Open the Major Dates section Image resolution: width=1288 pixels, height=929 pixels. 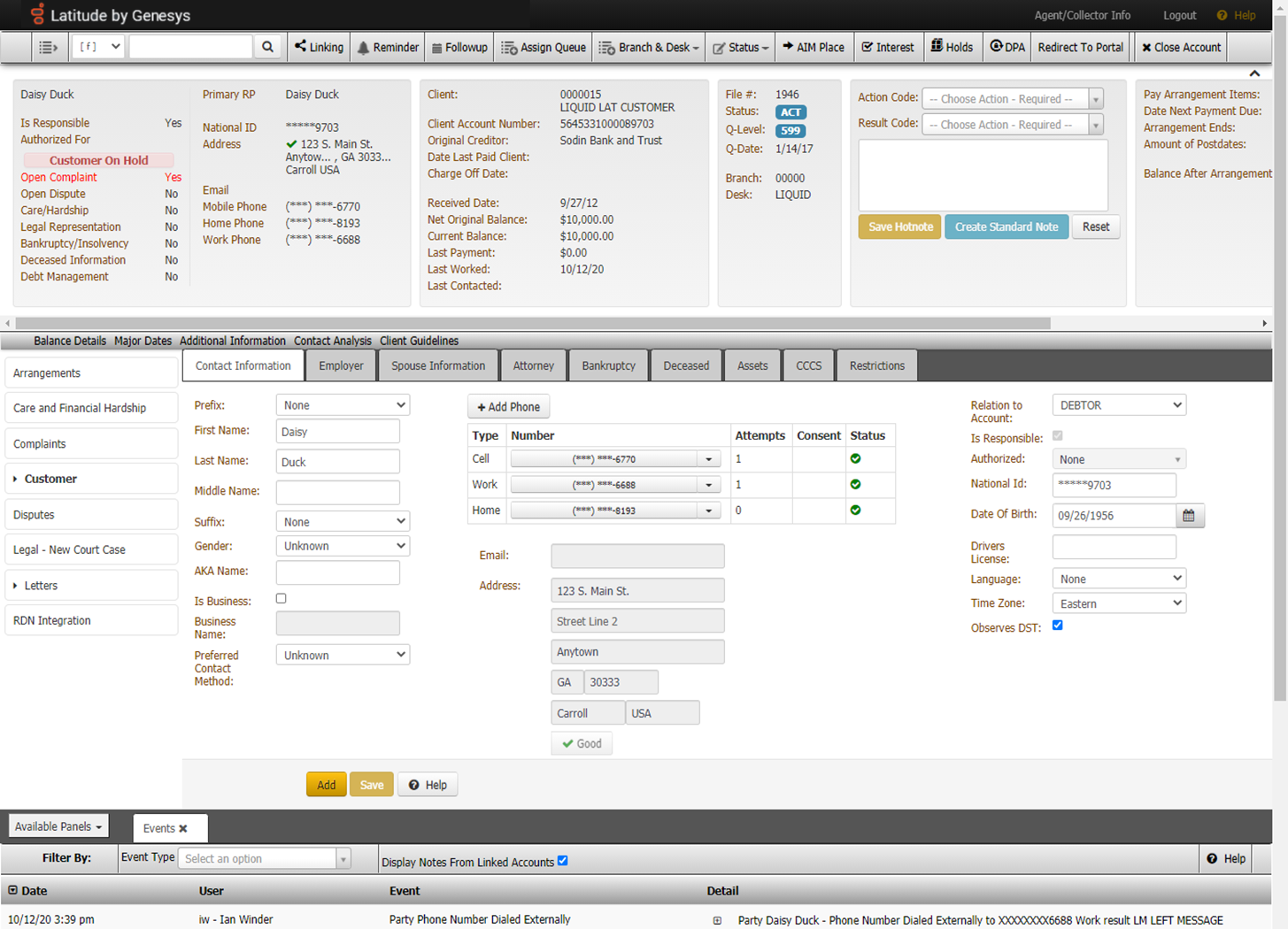click(x=143, y=341)
